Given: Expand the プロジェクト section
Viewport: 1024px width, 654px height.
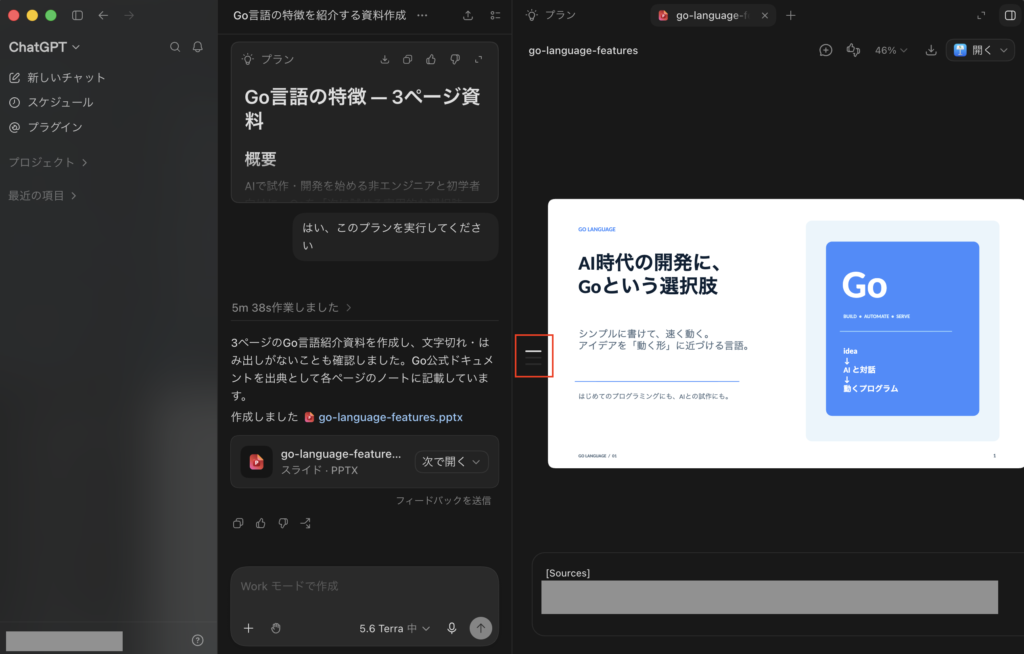Looking at the screenshot, I should [x=48, y=162].
